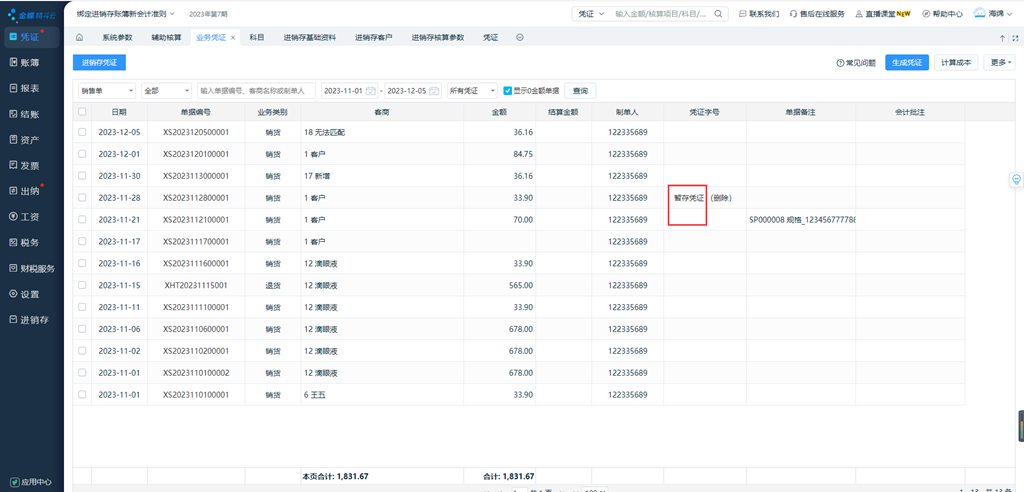Open 帮助中心 help center
The image size is (1024, 492).
point(942,14)
